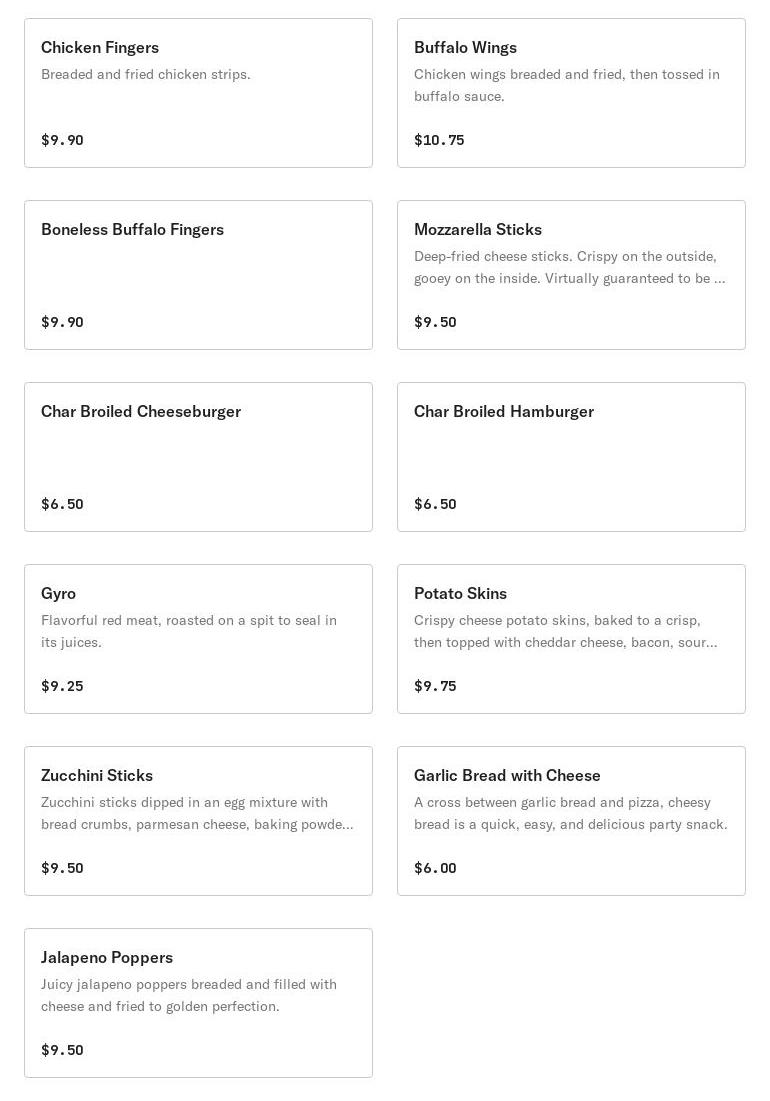Click the Chicken Fingers description text
This screenshot has width=770, height=1101.
pos(146,74)
